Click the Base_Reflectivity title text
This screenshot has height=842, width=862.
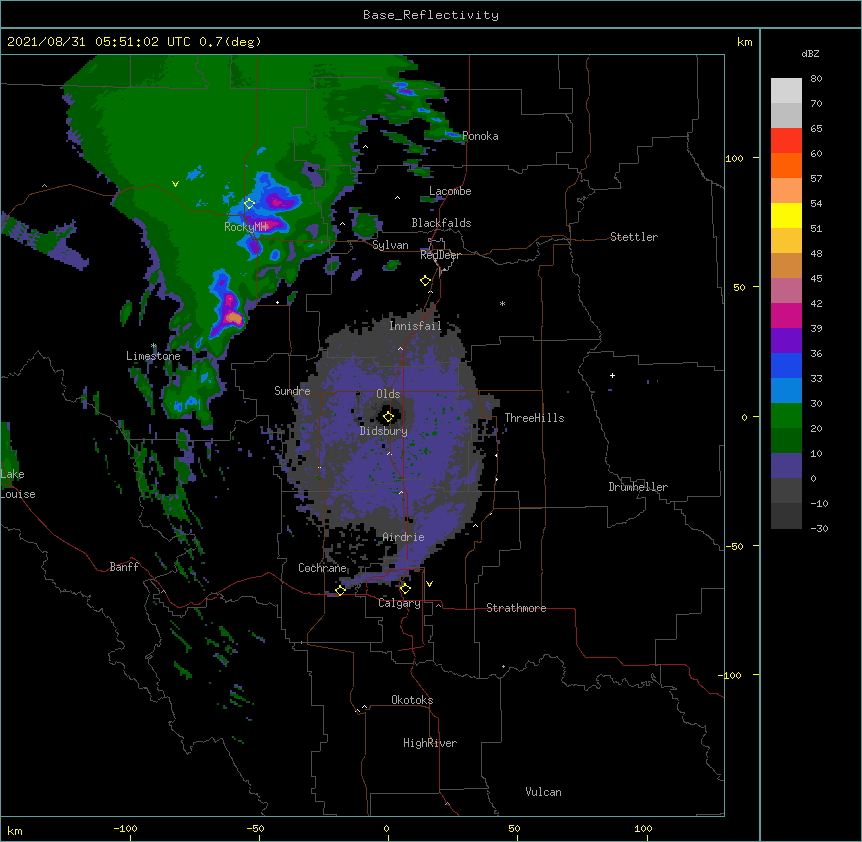tap(430, 15)
